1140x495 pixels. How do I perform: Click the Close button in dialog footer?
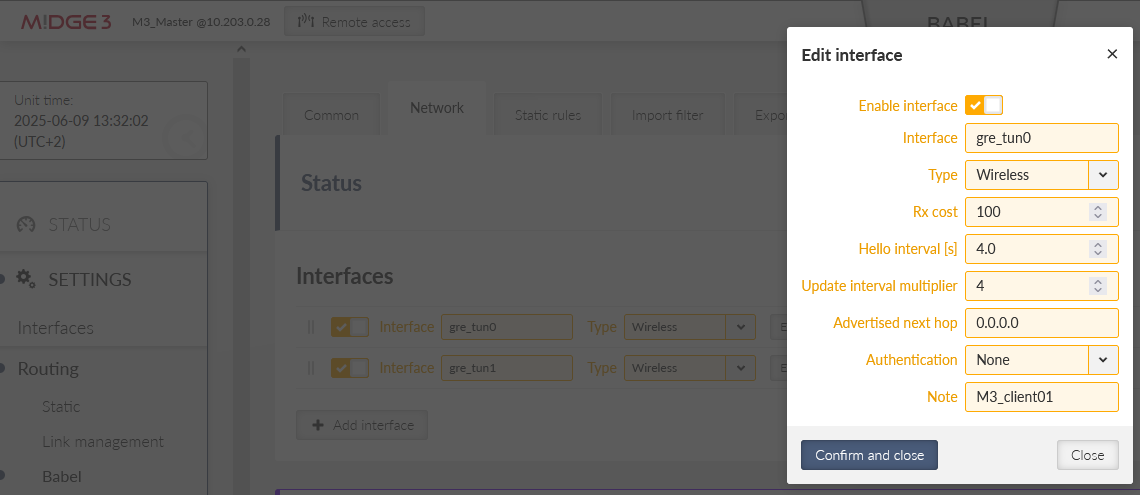[x=1088, y=455]
